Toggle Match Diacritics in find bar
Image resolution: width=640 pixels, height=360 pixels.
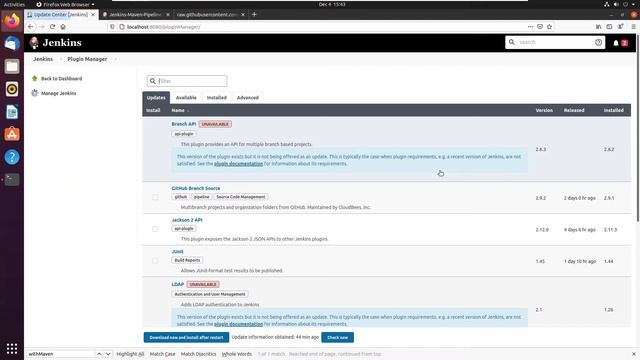click(198, 354)
